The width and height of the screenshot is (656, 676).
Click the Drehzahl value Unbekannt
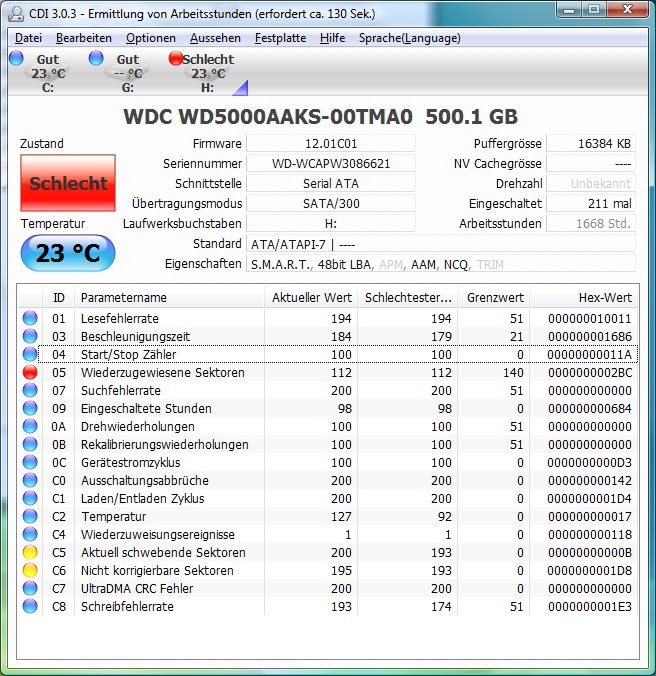591,184
